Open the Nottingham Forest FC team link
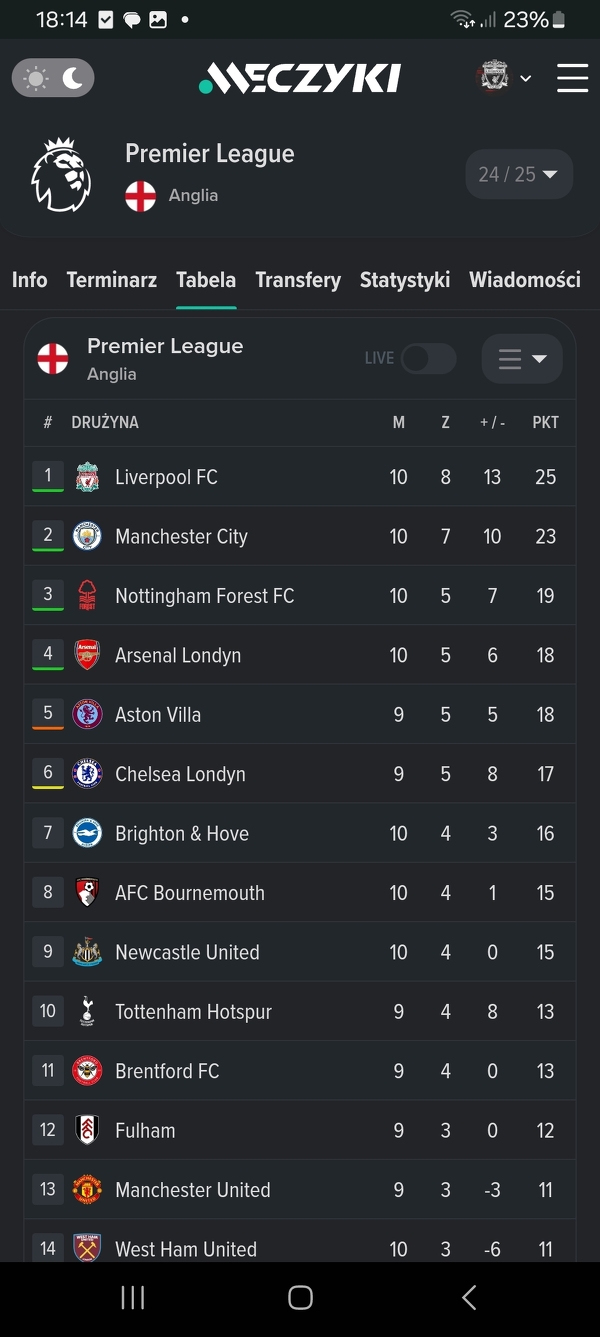Image resolution: width=600 pixels, height=1337 pixels. pyautogui.click(x=205, y=596)
